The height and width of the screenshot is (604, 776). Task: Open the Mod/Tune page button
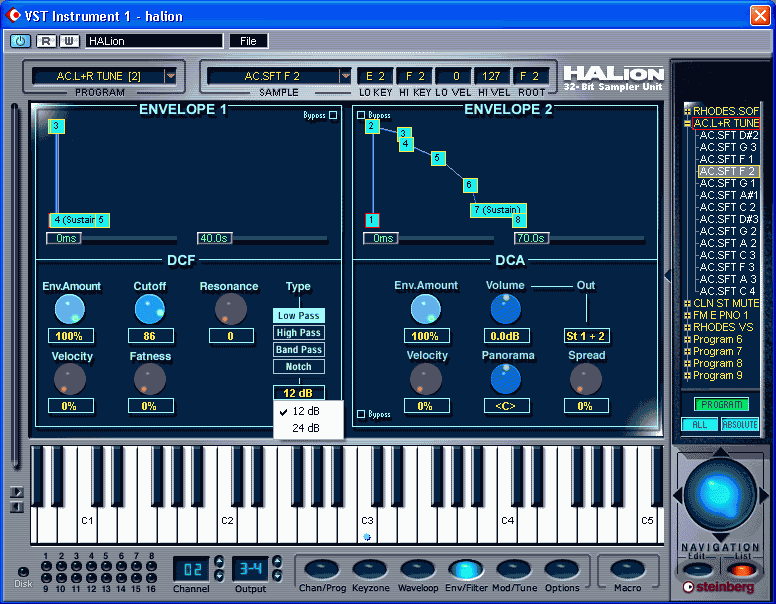[514, 570]
